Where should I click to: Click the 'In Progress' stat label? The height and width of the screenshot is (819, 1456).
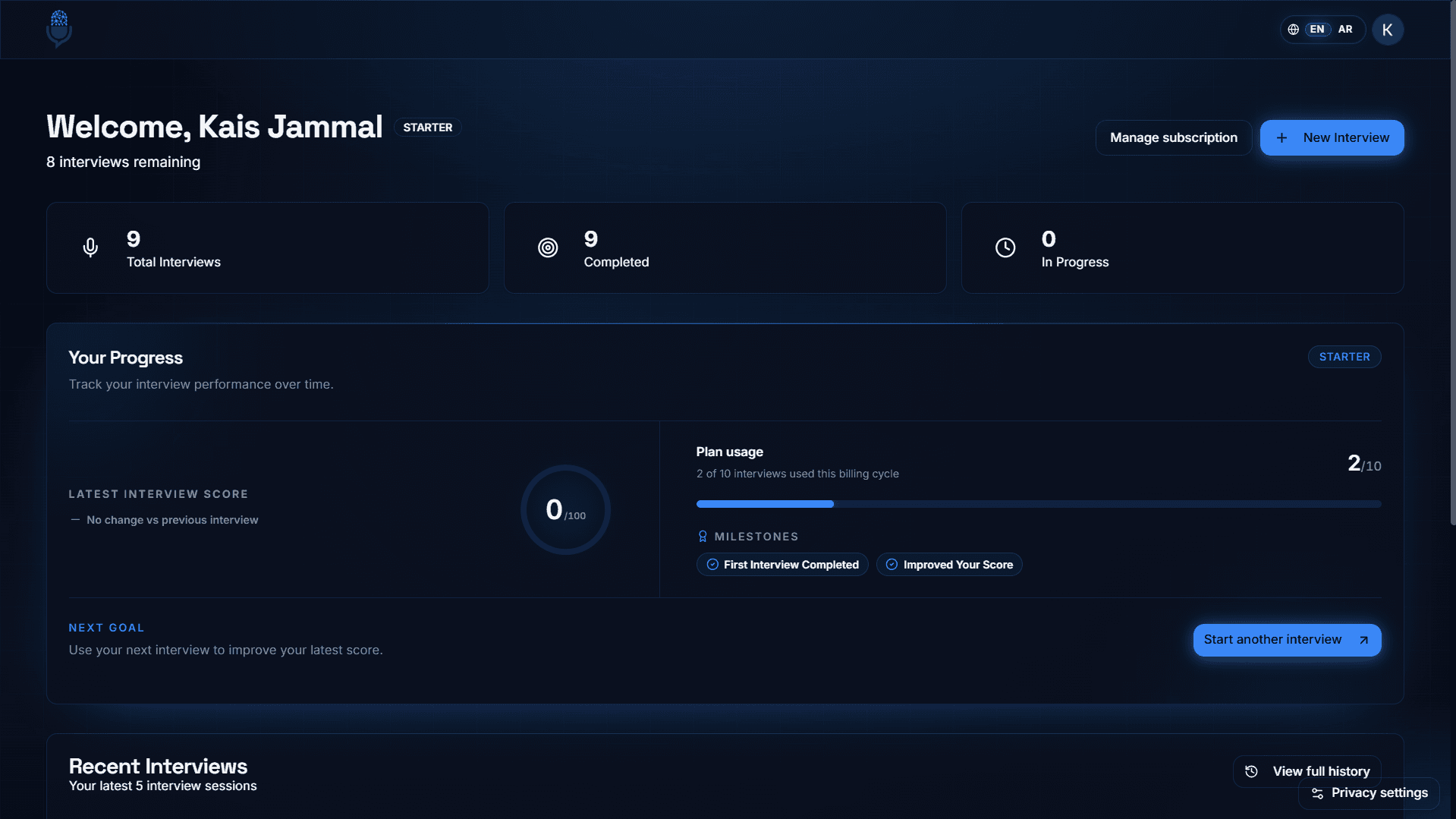coord(1075,262)
